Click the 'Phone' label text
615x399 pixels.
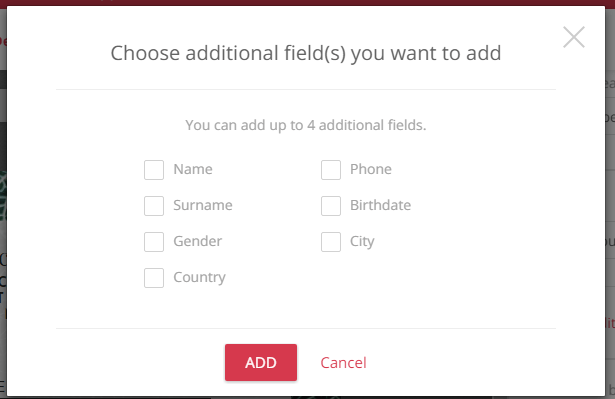click(x=371, y=169)
